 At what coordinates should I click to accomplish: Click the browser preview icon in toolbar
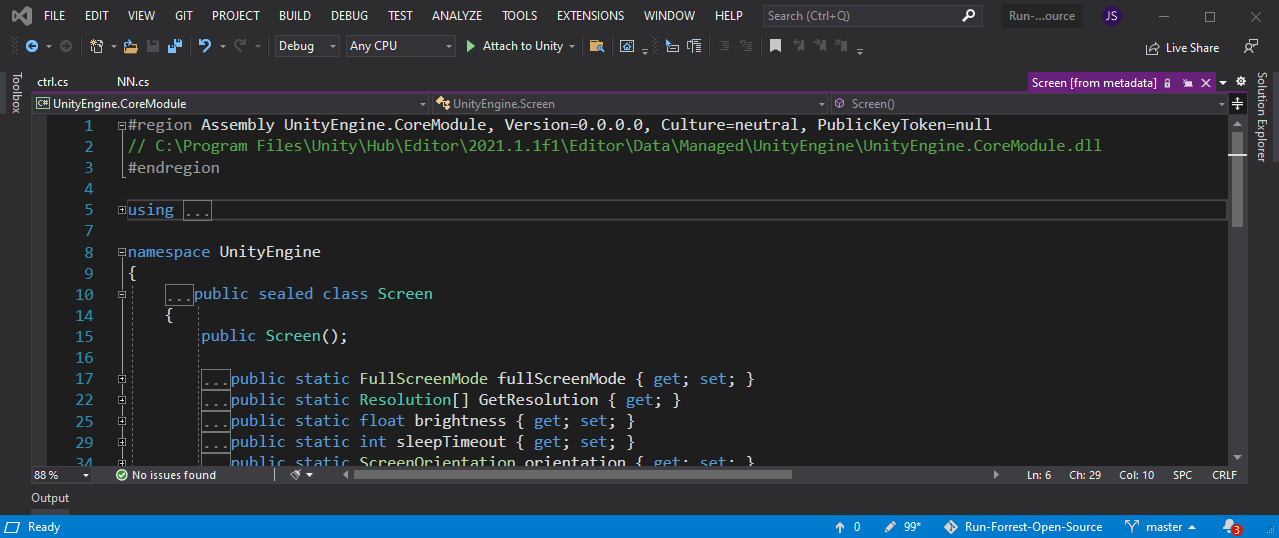pos(626,46)
